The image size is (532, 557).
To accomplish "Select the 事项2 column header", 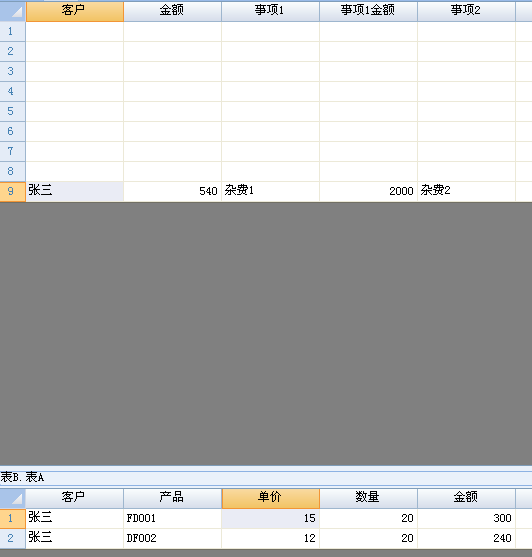I will pyautogui.click(x=467, y=11).
